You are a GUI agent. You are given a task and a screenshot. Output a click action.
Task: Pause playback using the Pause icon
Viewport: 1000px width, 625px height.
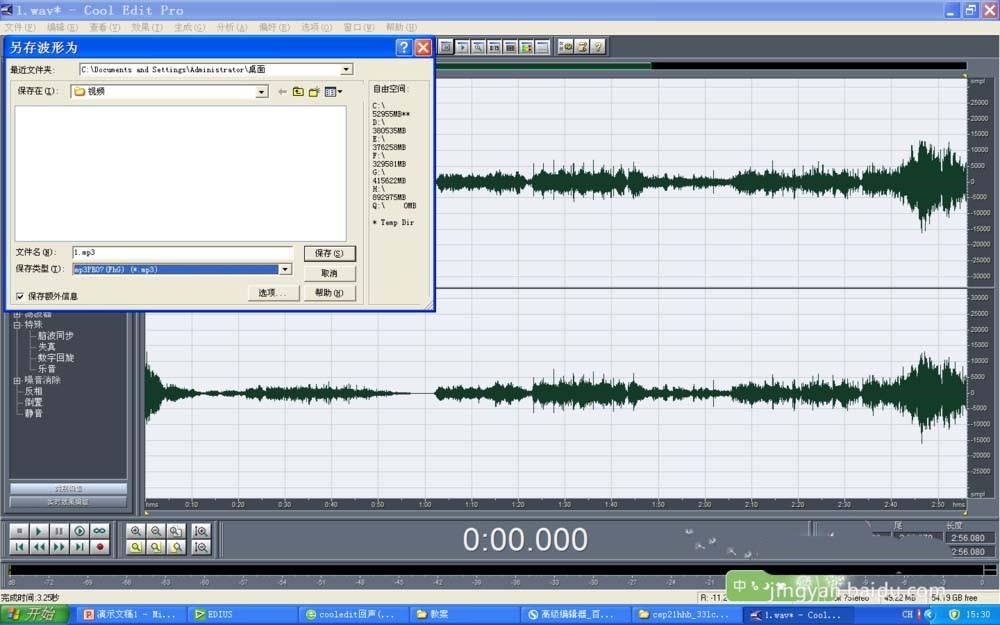pyautogui.click(x=57, y=529)
